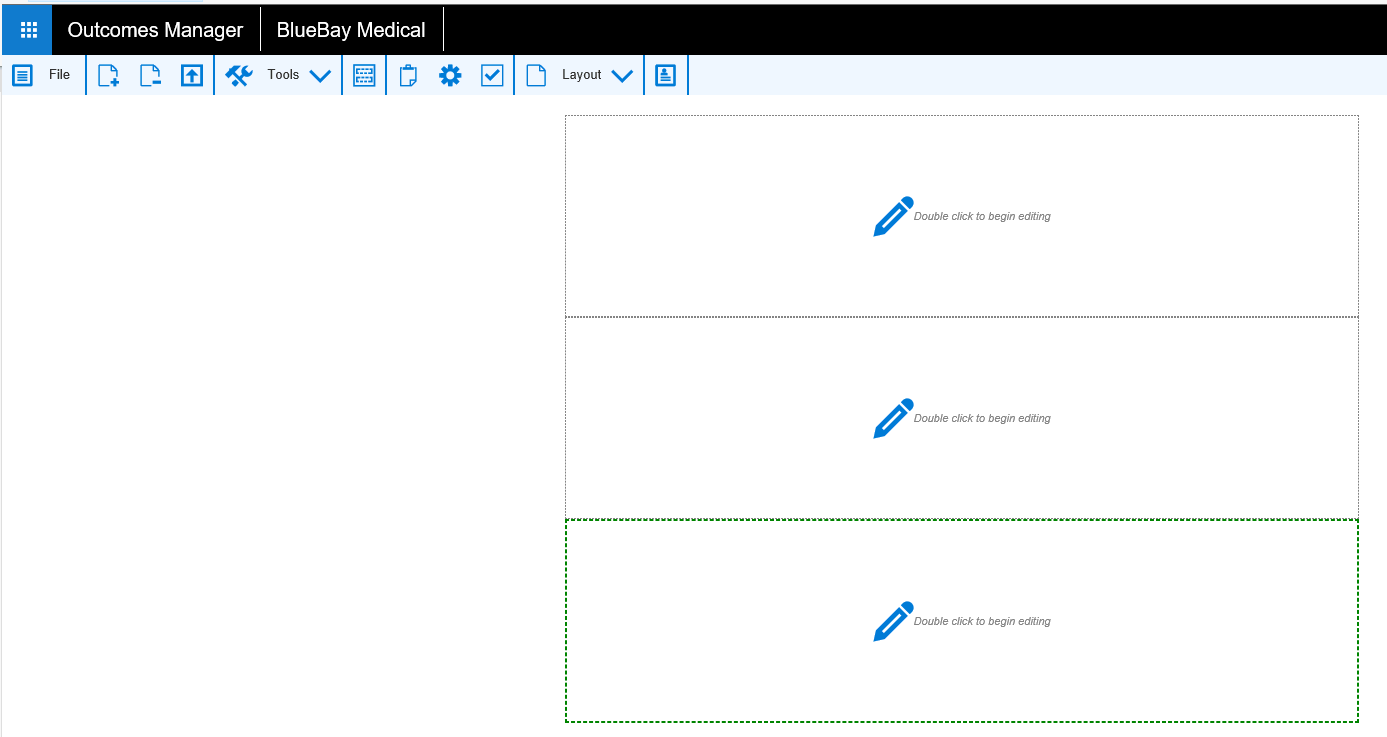
Task: Open the File menu
Action: tap(60, 75)
